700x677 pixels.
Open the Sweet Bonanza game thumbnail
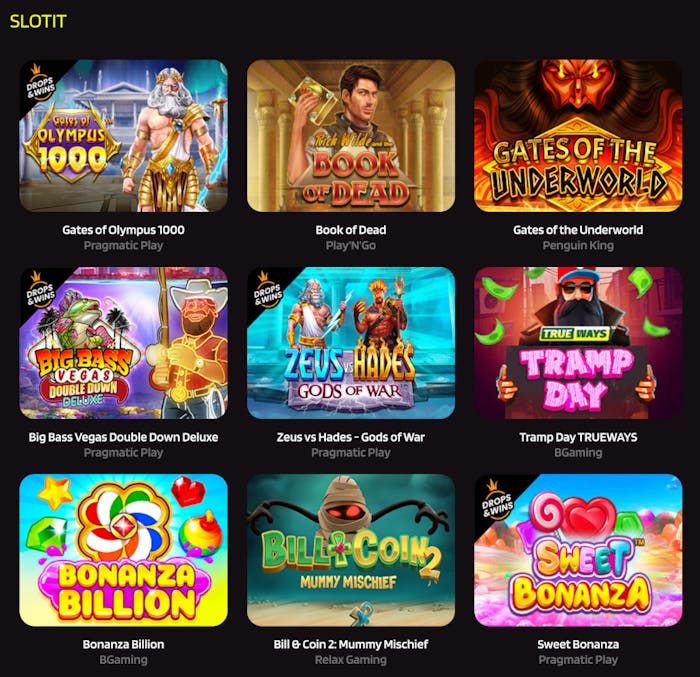pos(578,550)
